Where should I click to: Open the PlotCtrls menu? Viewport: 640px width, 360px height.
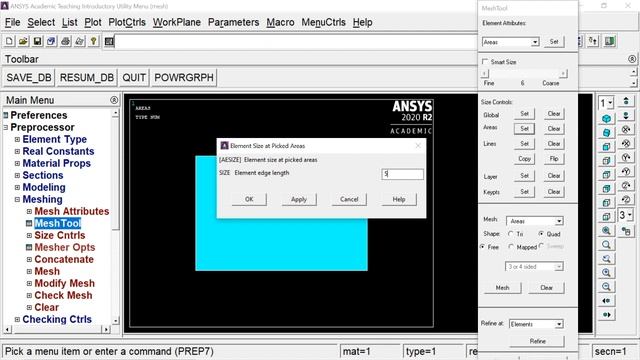[x=127, y=22]
